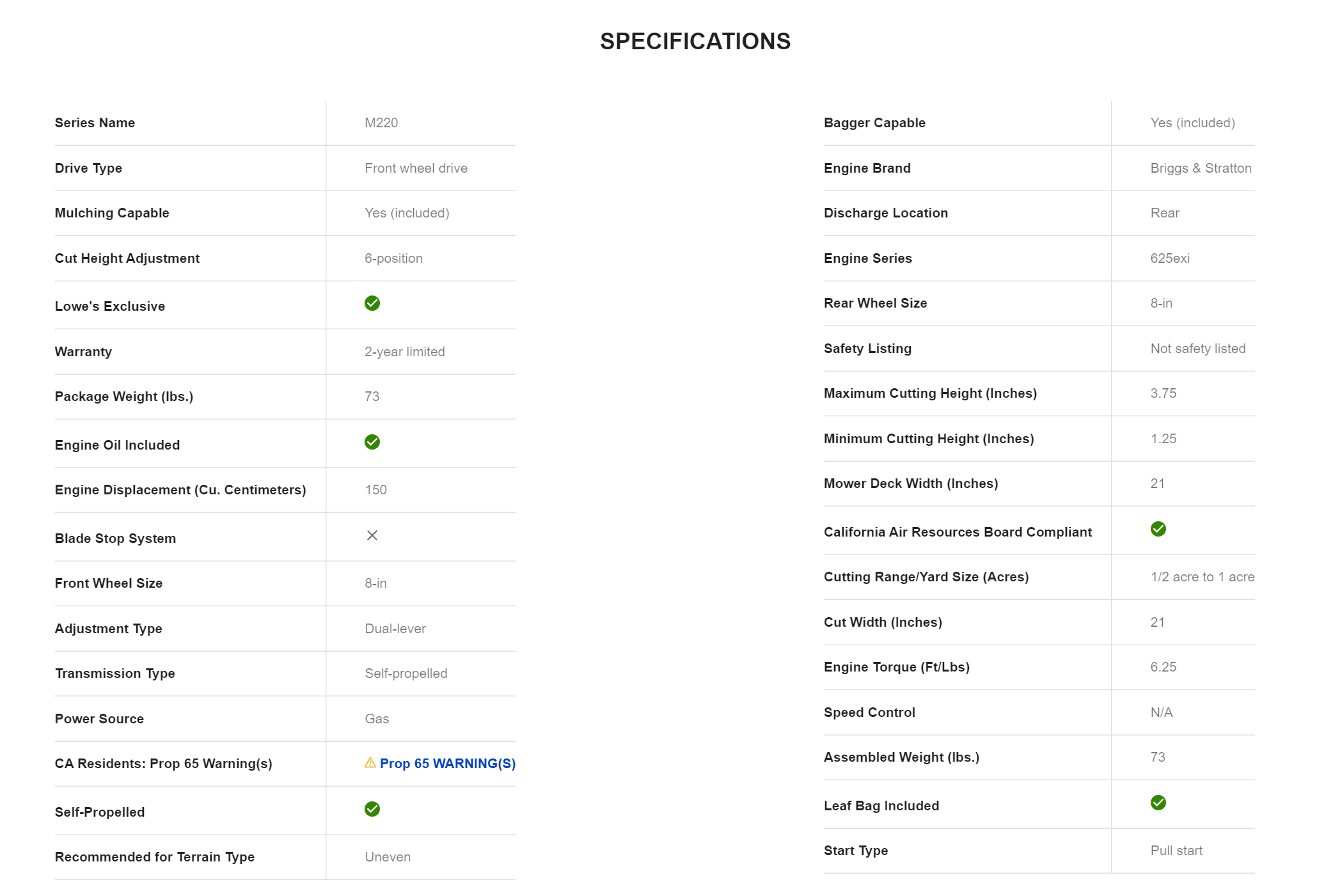Select the Safety Listing row label
The width and height of the screenshot is (1317, 896).
[867, 349]
